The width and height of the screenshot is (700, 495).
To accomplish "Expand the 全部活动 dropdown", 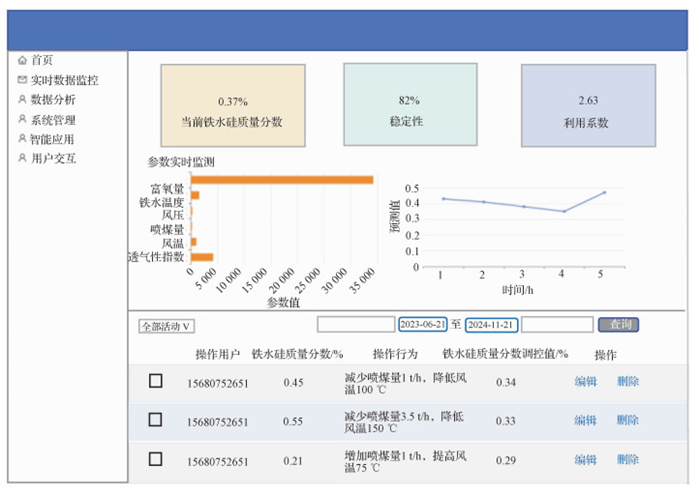I will tap(167, 326).
